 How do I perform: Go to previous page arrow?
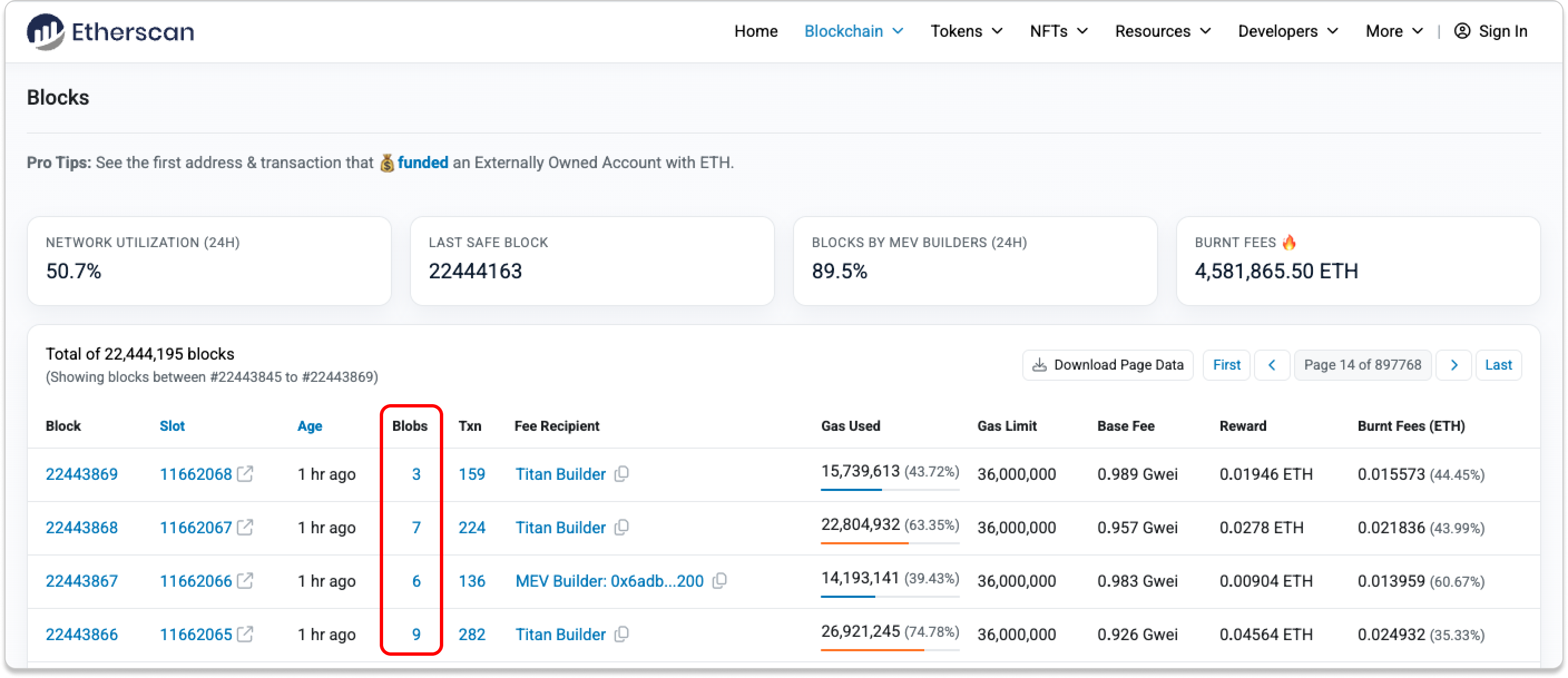(1272, 365)
